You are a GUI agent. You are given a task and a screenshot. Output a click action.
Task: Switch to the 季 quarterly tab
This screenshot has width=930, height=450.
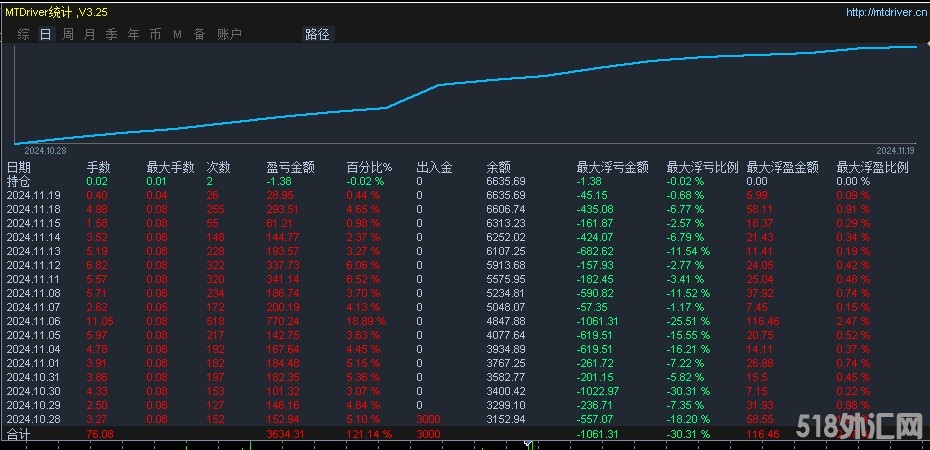(x=111, y=34)
